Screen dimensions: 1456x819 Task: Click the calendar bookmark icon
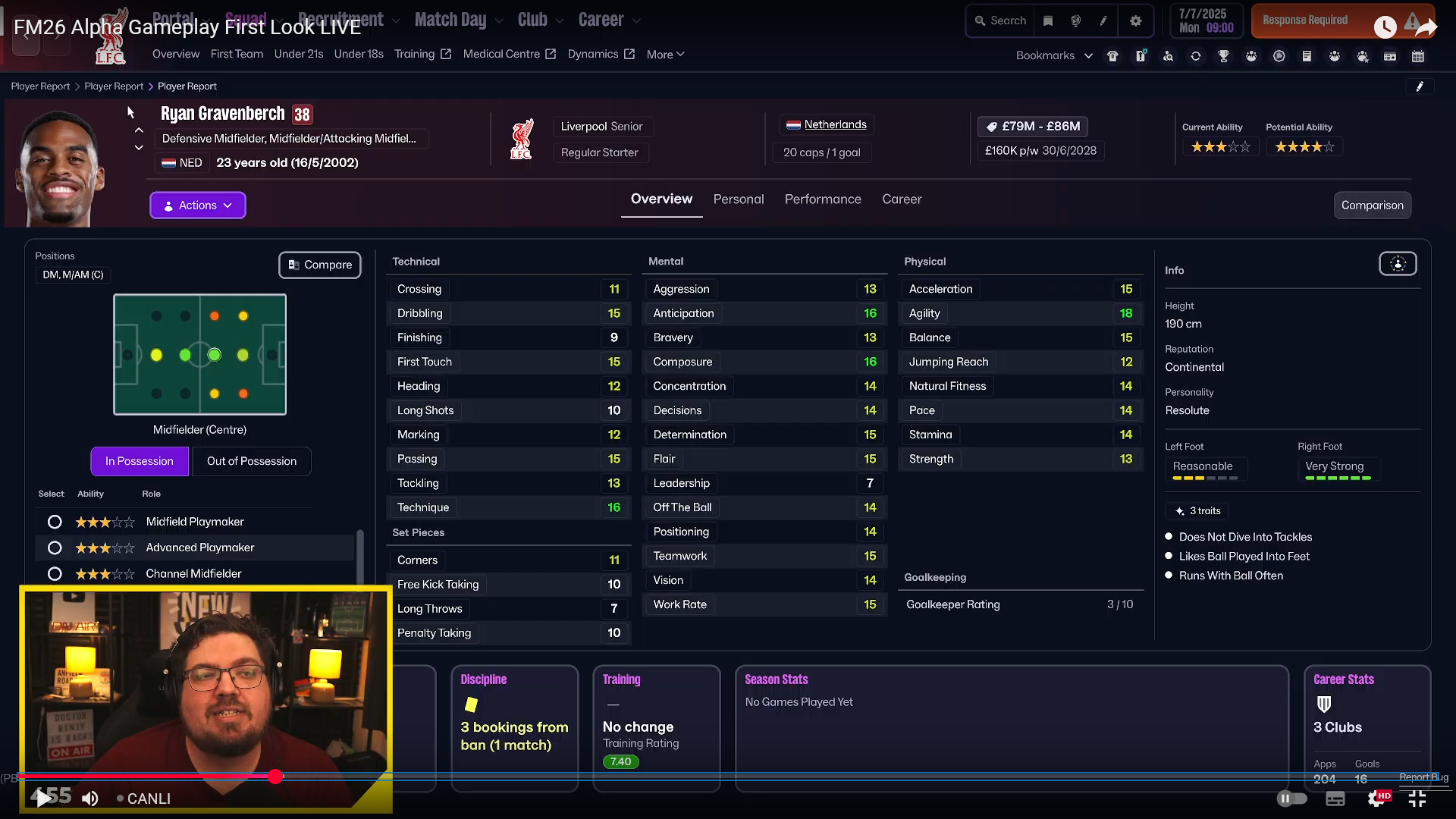pyautogui.click(x=1417, y=56)
